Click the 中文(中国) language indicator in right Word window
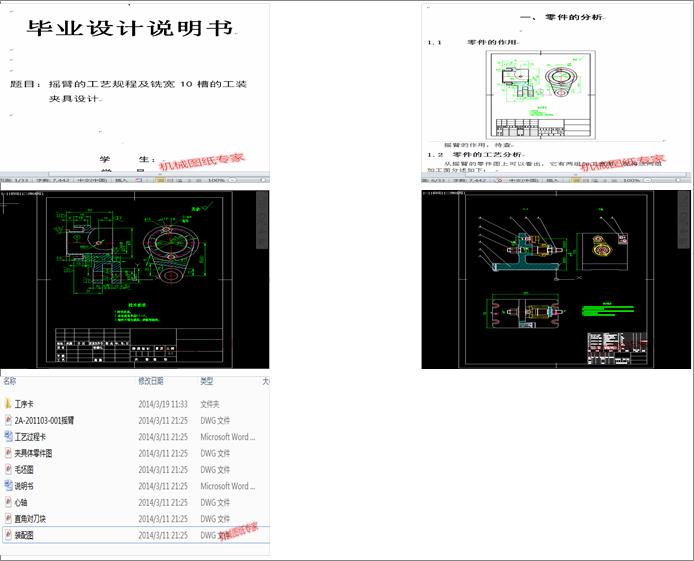This screenshot has width=694, height=561. [x=524, y=180]
